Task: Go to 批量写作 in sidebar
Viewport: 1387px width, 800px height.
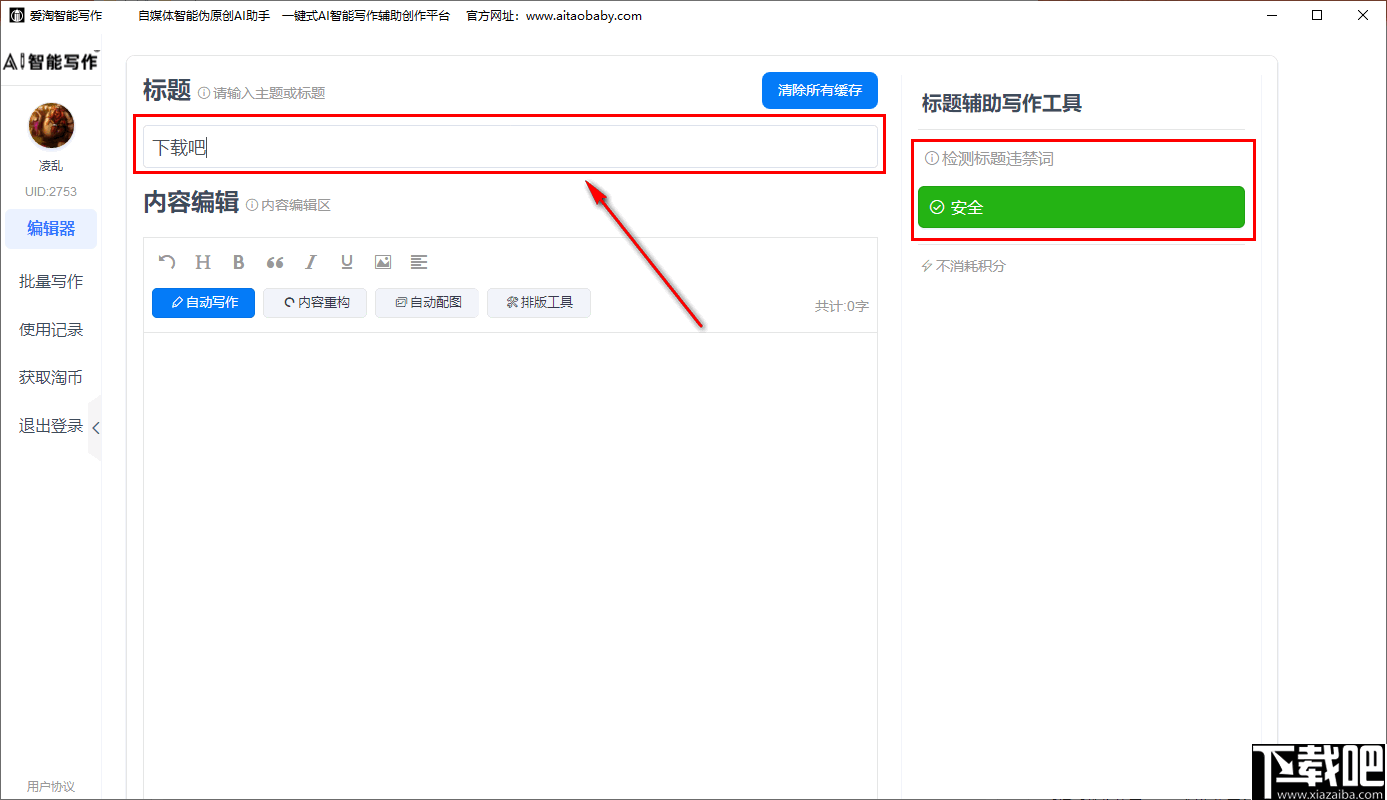Action: 51,281
